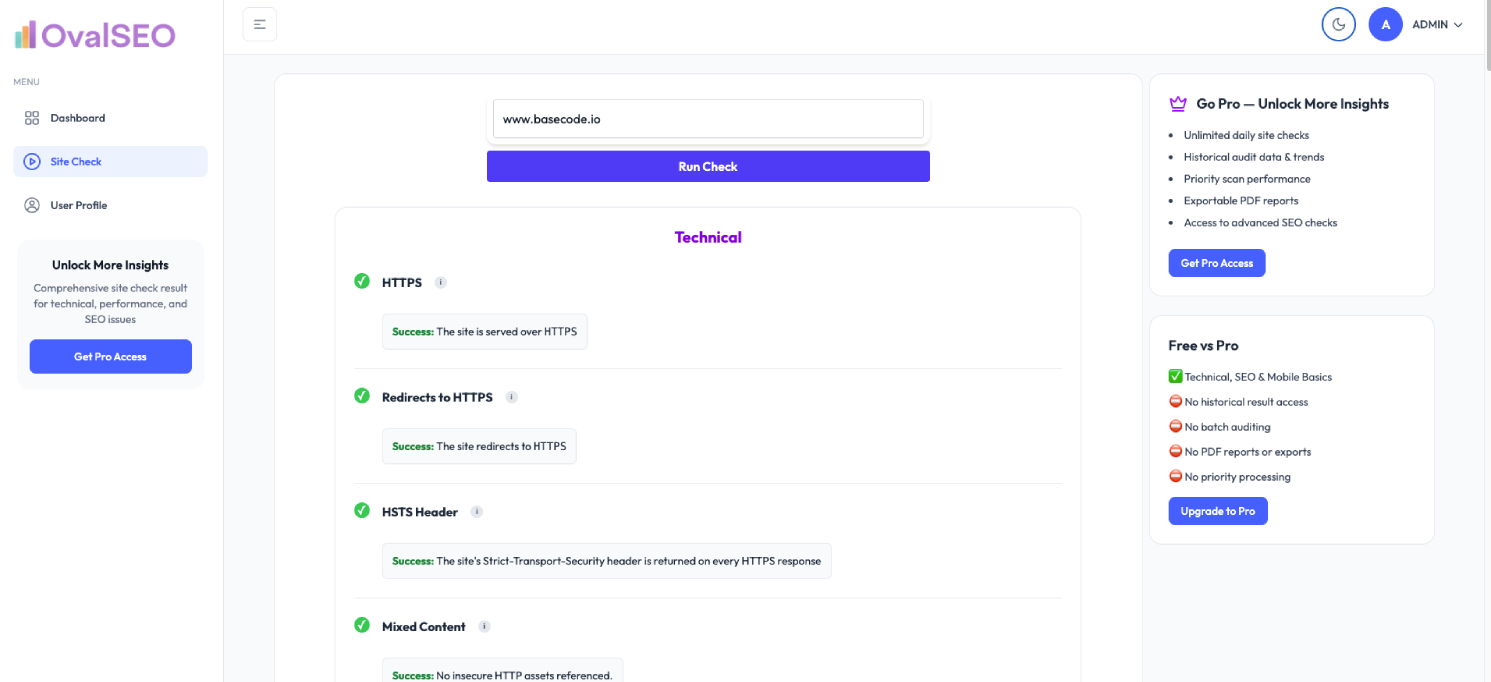This screenshot has width=1491, height=682.
Task: Click the Site Check play icon
Action: tap(32, 161)
